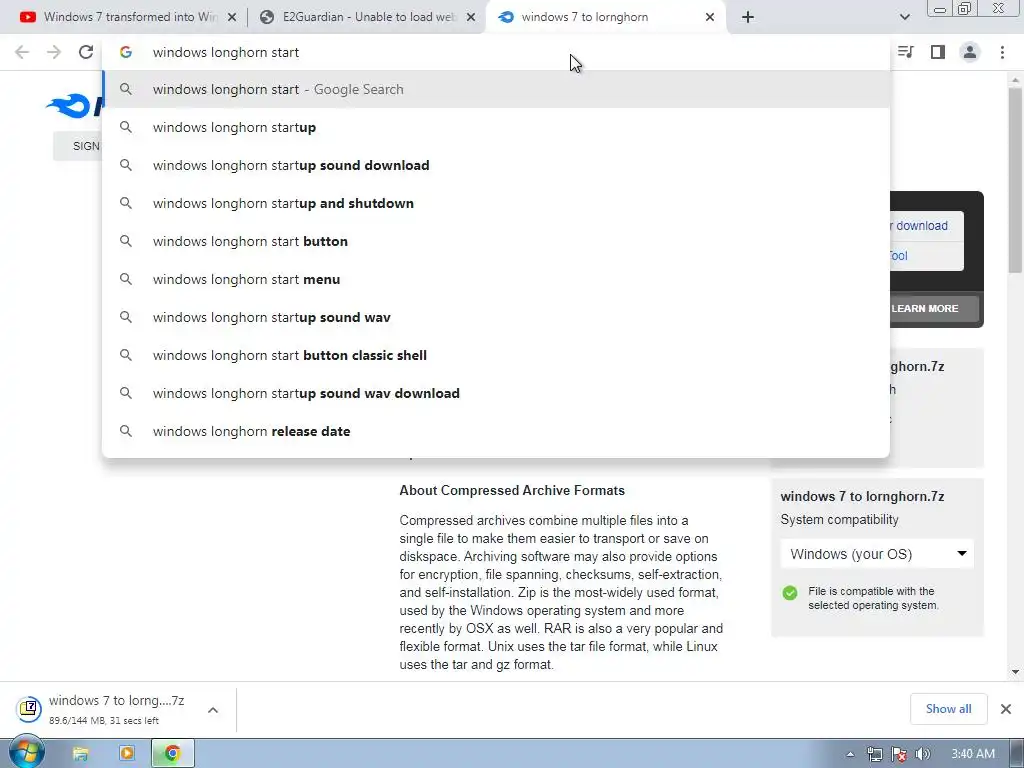Click the LEARN MORE button
The image size is (1024, 768).
point(935,308)
